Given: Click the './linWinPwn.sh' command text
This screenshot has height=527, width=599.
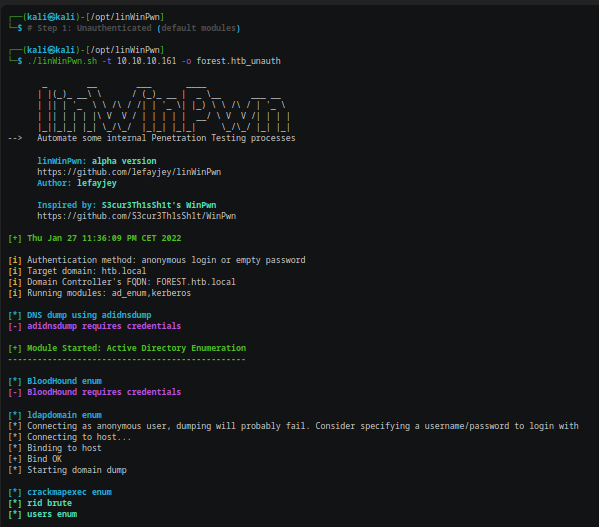Looking at the screenshot, I should 62,61.
